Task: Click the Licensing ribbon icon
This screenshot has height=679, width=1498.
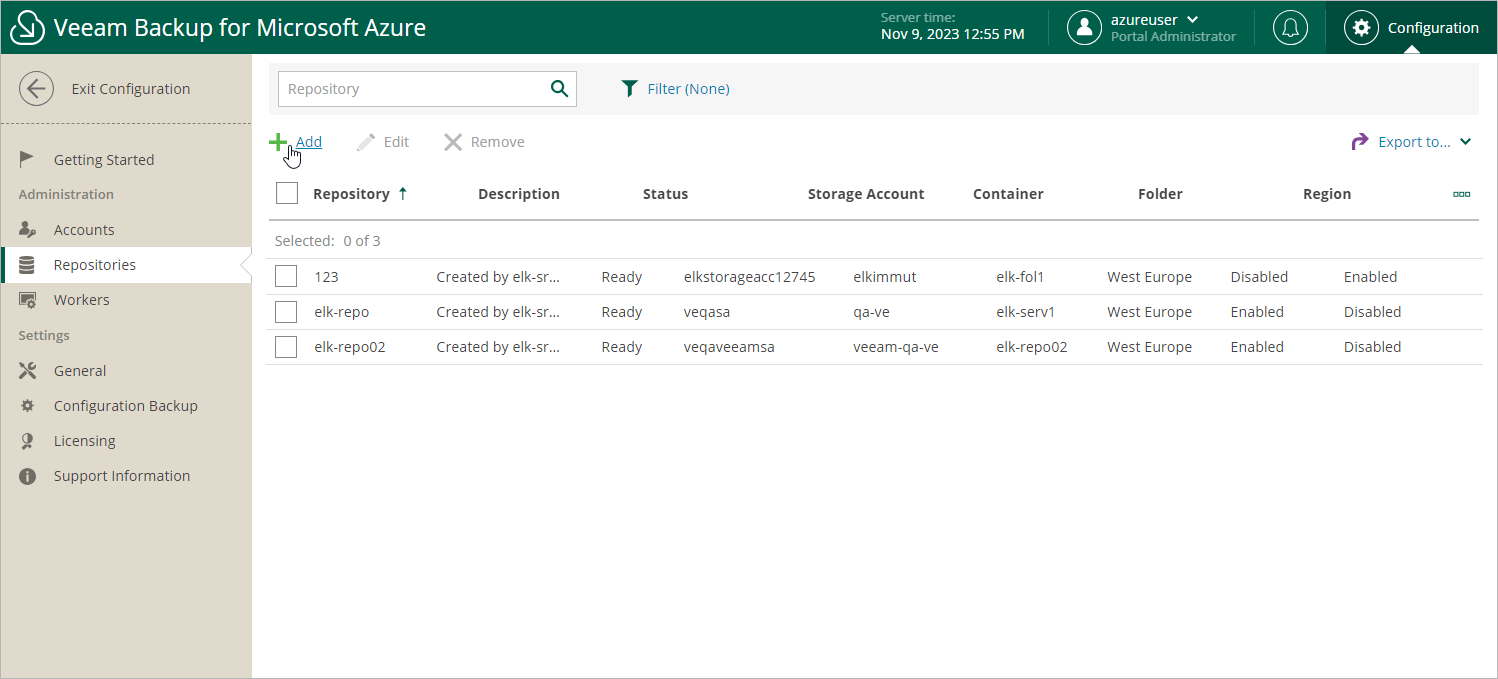Action: [x=28, y=441]
